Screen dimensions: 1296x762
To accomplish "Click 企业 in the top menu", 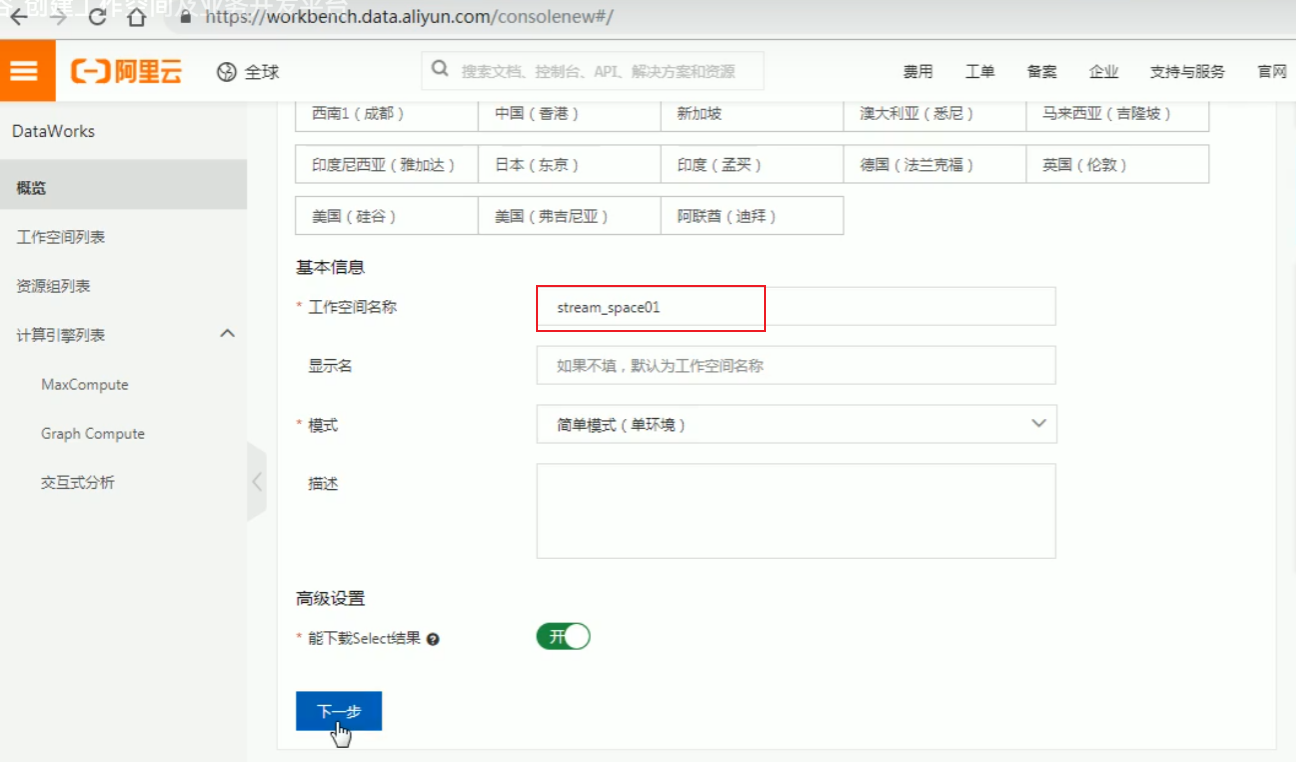I will click(x=1104, y=72).
